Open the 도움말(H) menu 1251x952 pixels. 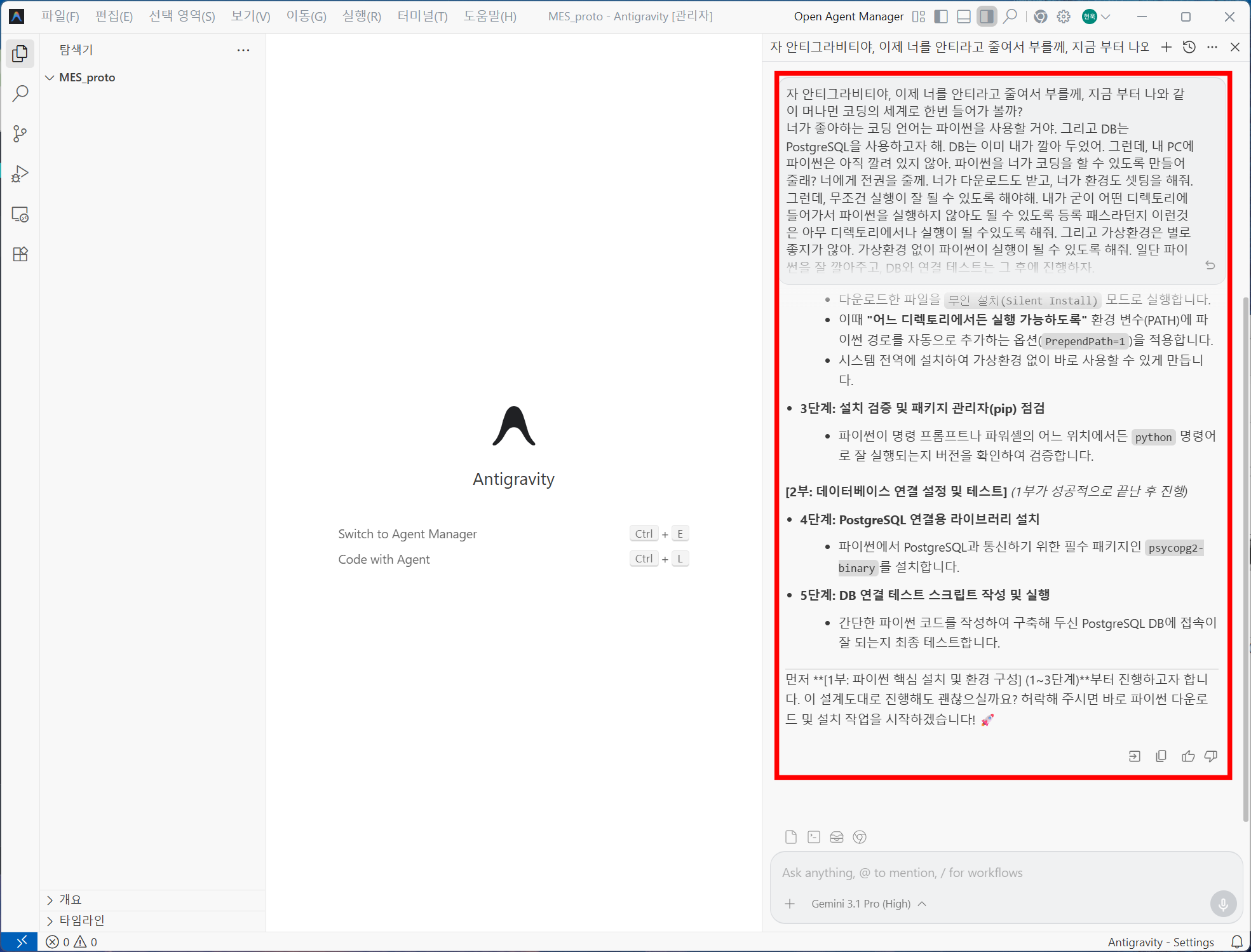(490, 17)
